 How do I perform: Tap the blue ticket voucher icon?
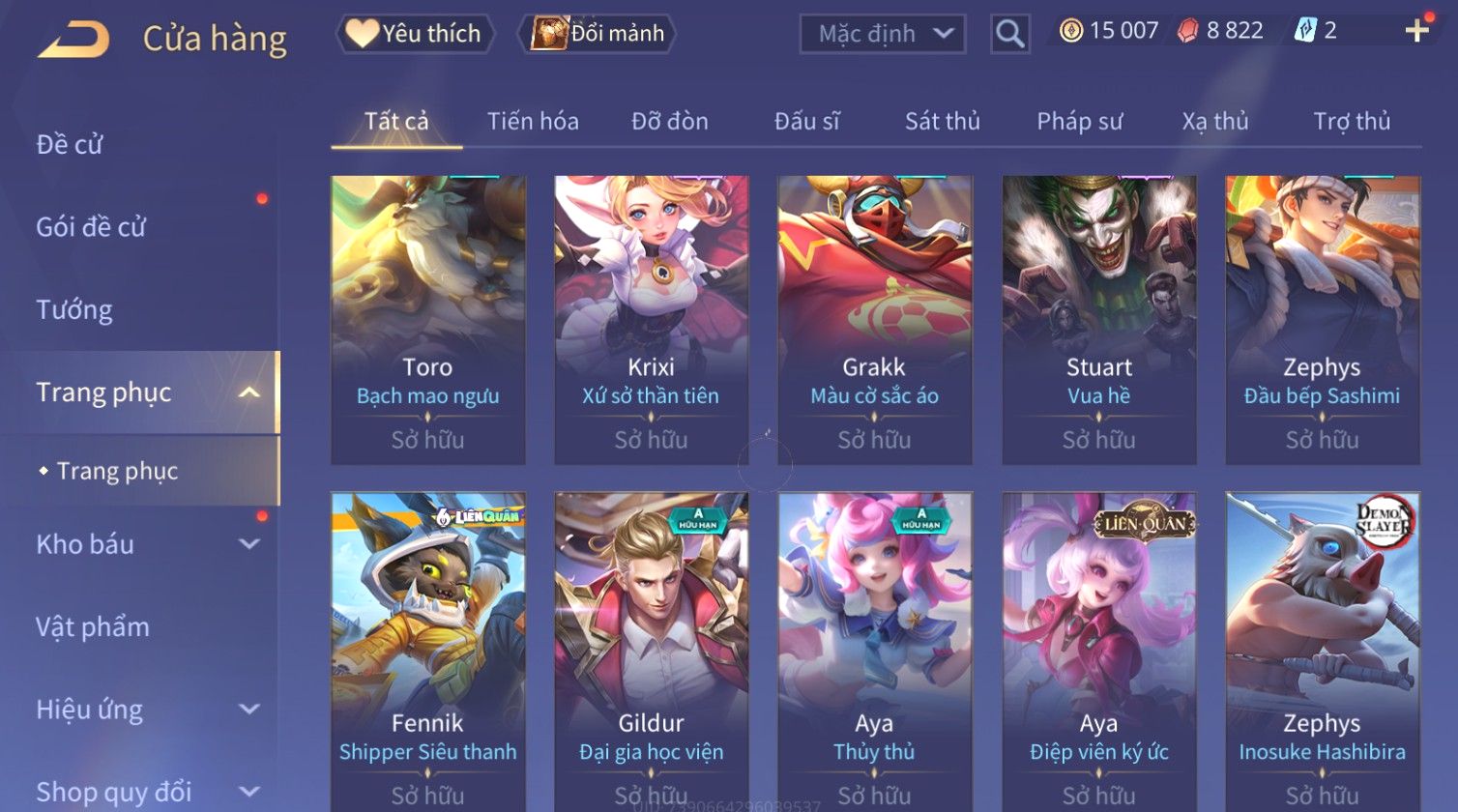click(1305, 31)
